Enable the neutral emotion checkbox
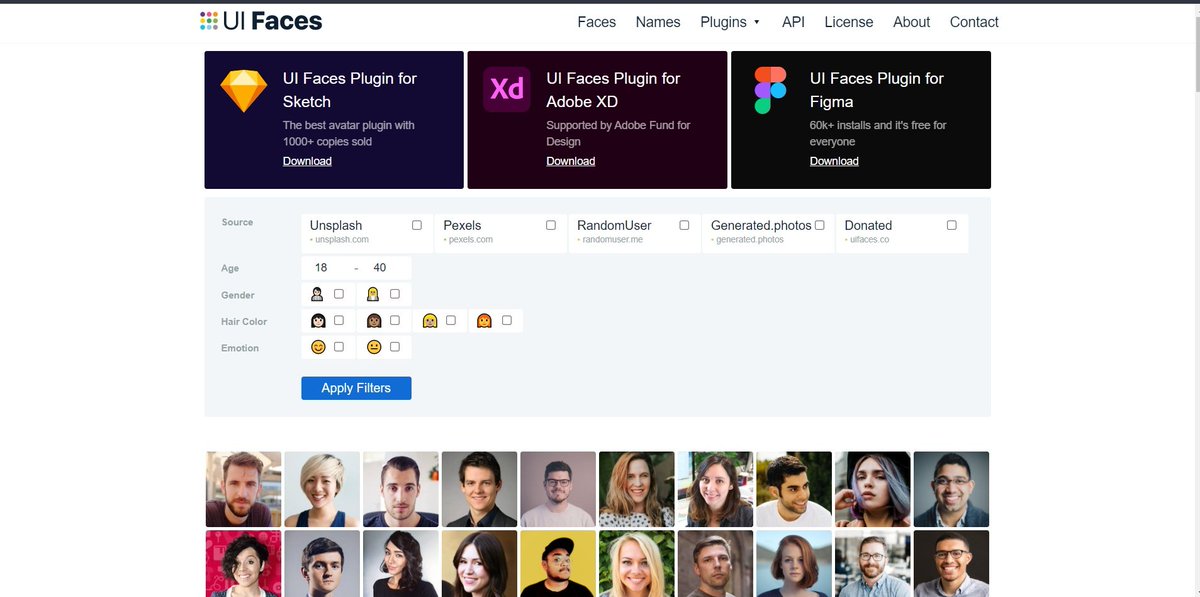The height and width of the screenshot is (597, 1200). pyautogui.click(x=395, y=347)
